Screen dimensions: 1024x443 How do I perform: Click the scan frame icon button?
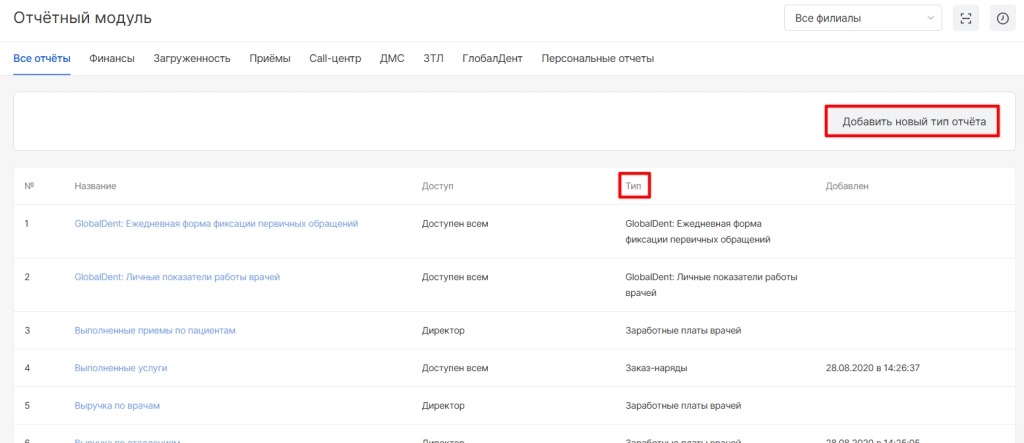pyautogui.click(x=965, y=18)
